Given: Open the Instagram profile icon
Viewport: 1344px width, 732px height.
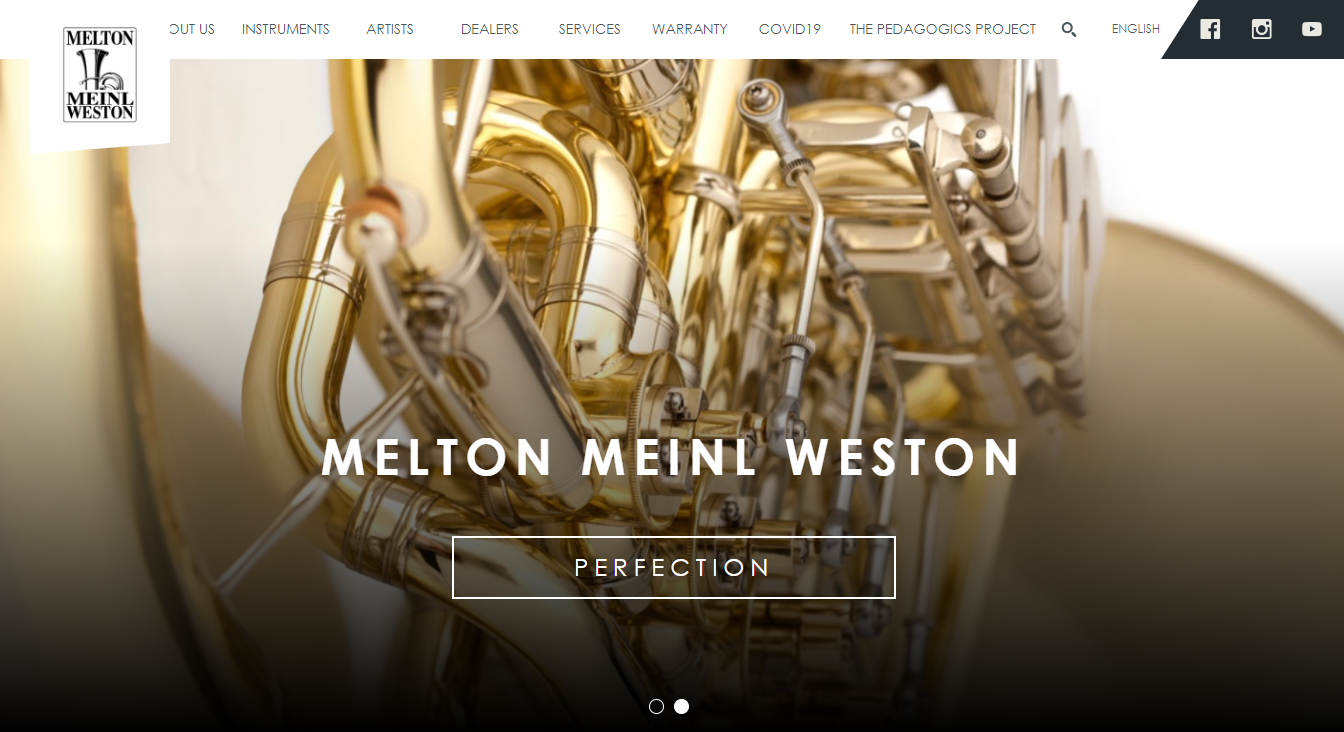Looking at the screenshot, I should click(x=1262, y=29).
